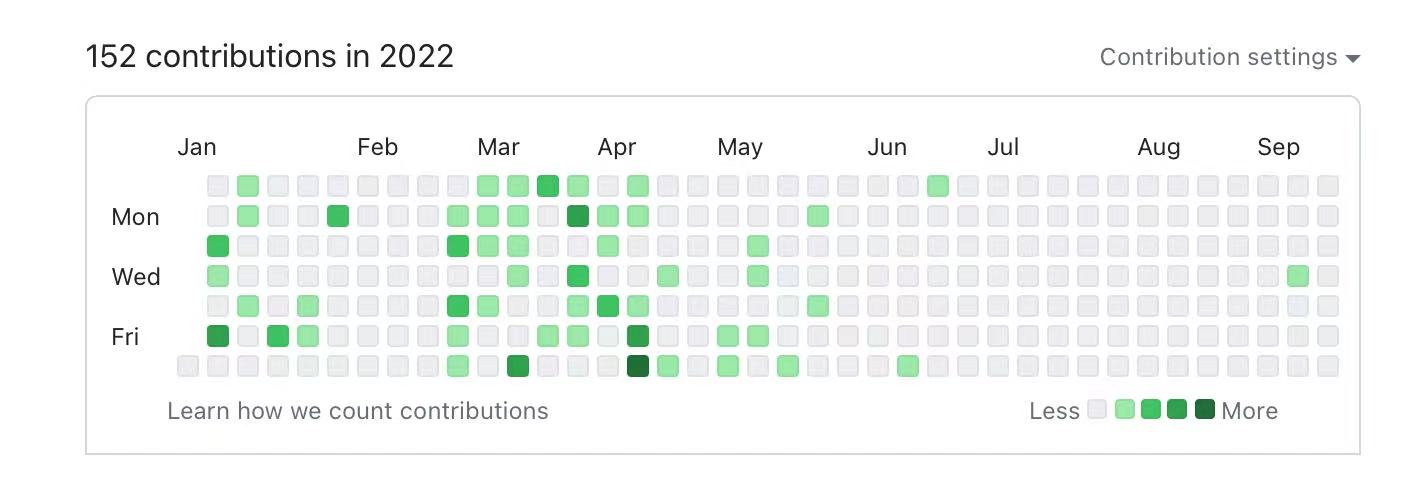Select the light green Saturday cell in June
Viewport: 1409px width, 495px height.
(x=908, y=366)
